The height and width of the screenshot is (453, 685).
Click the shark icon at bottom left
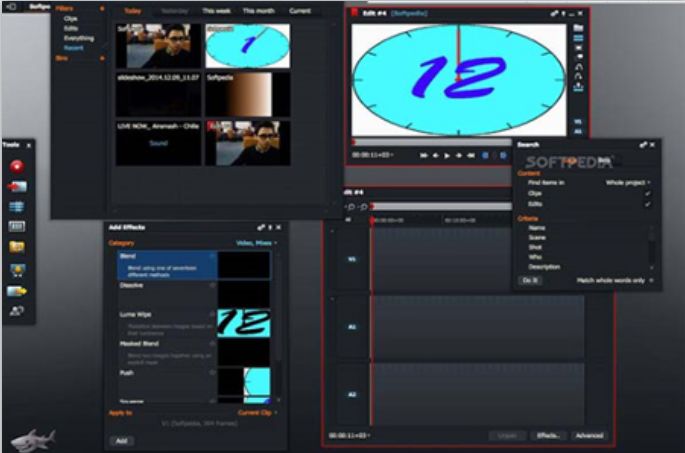click(x=33, y=439)
